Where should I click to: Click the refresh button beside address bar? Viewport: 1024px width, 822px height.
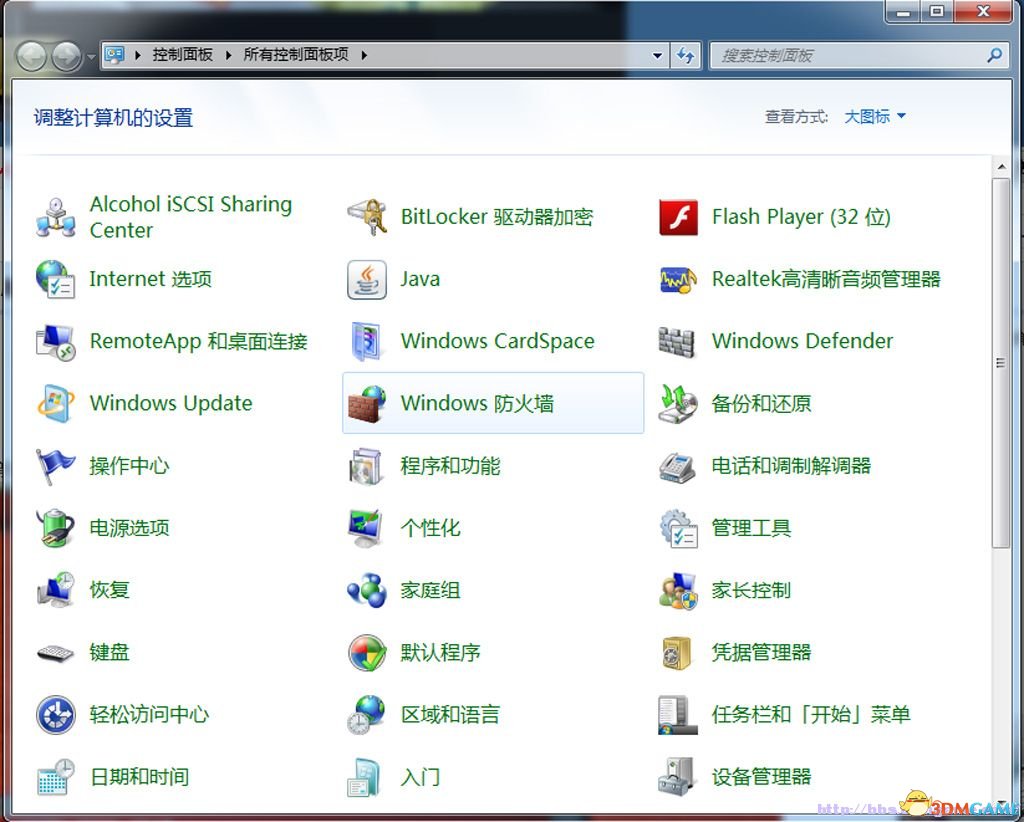click(685, 55)
